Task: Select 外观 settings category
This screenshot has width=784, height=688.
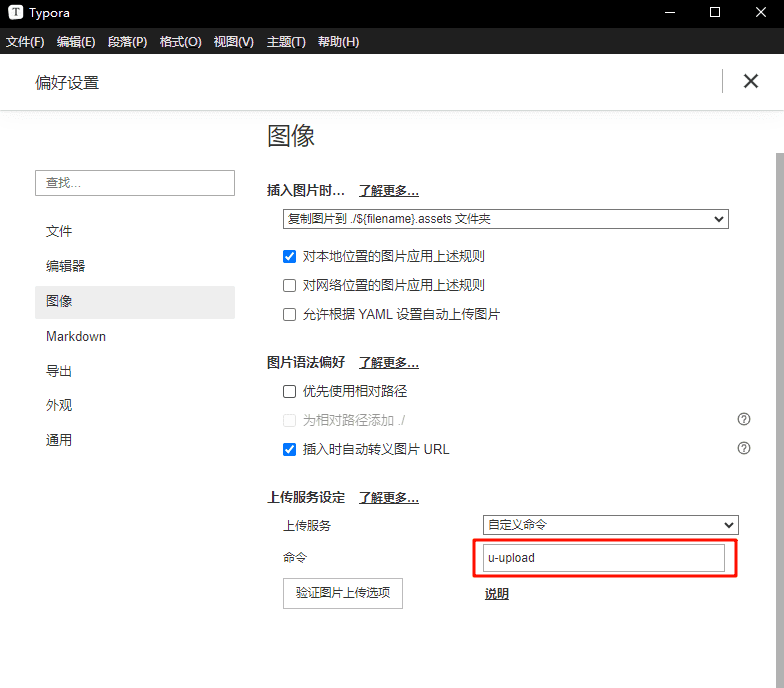Action: tap(134, 406)
